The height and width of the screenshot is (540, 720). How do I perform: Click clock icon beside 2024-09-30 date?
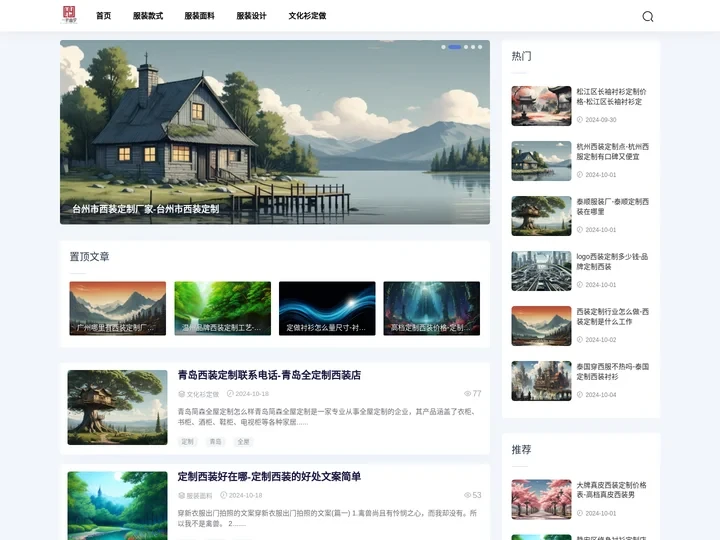(x=579, y=120)
